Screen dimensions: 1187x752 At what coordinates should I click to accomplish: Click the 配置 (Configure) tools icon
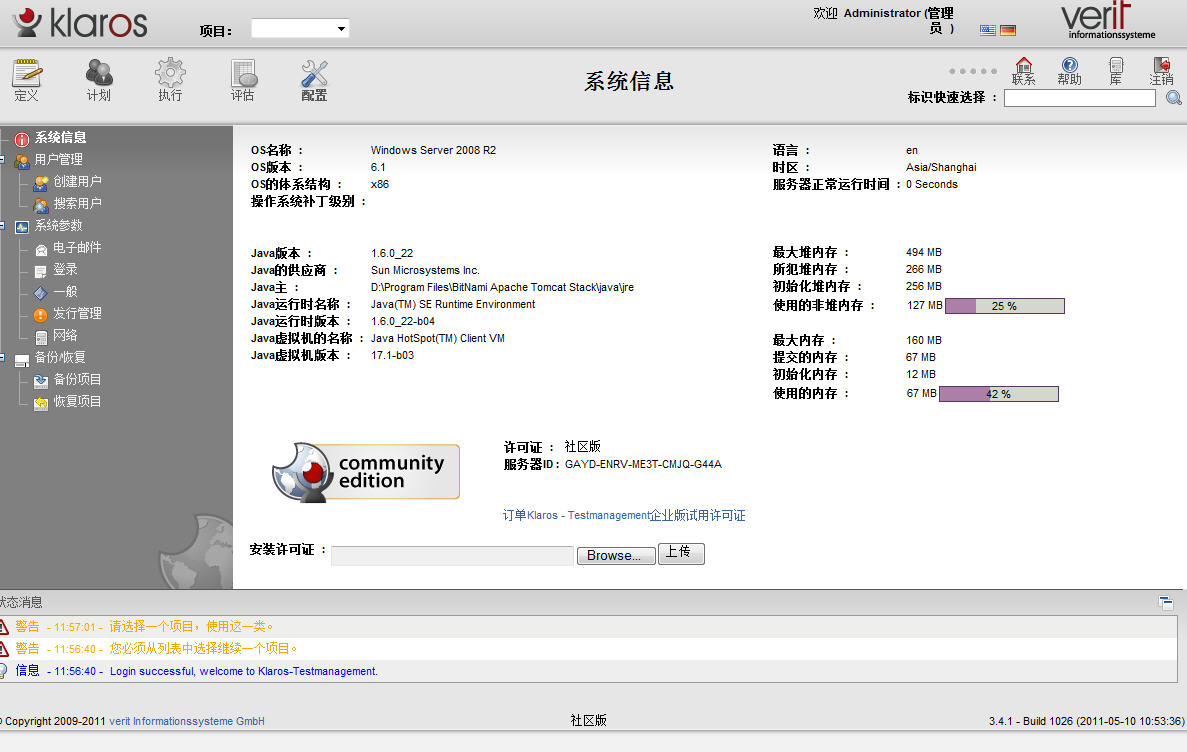click(x=315, y=80)
